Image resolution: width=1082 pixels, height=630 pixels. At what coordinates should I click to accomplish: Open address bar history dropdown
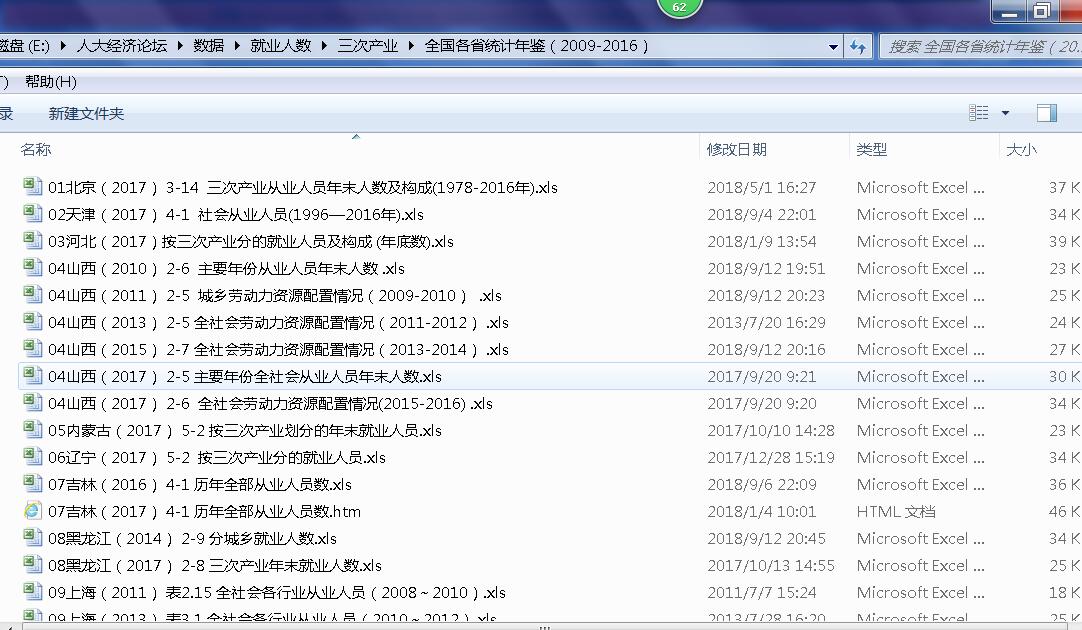833,47
